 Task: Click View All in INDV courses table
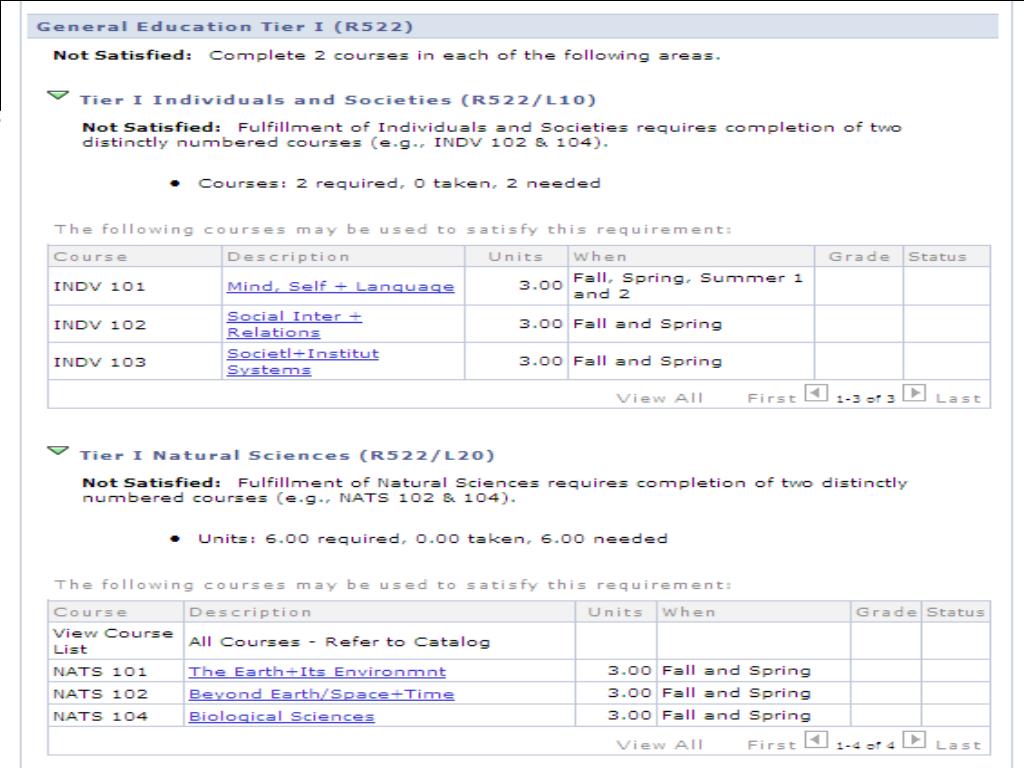click(x=660, y=398)
